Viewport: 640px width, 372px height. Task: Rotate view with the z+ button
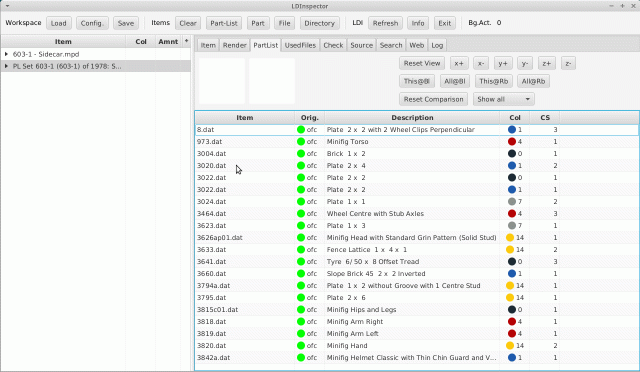click(x=547, y=63)
